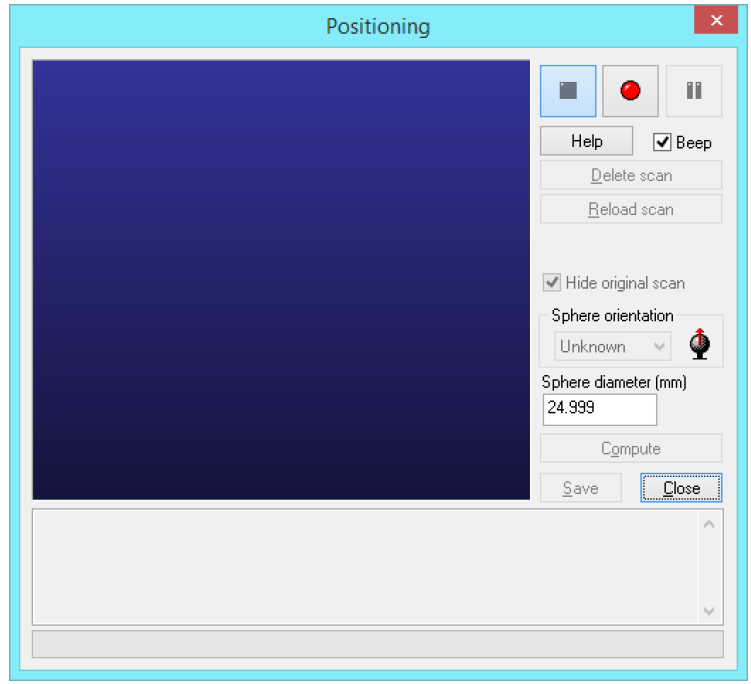
Task: Click the Sphere diameter (mm) label
Action: tap(614, 382)
